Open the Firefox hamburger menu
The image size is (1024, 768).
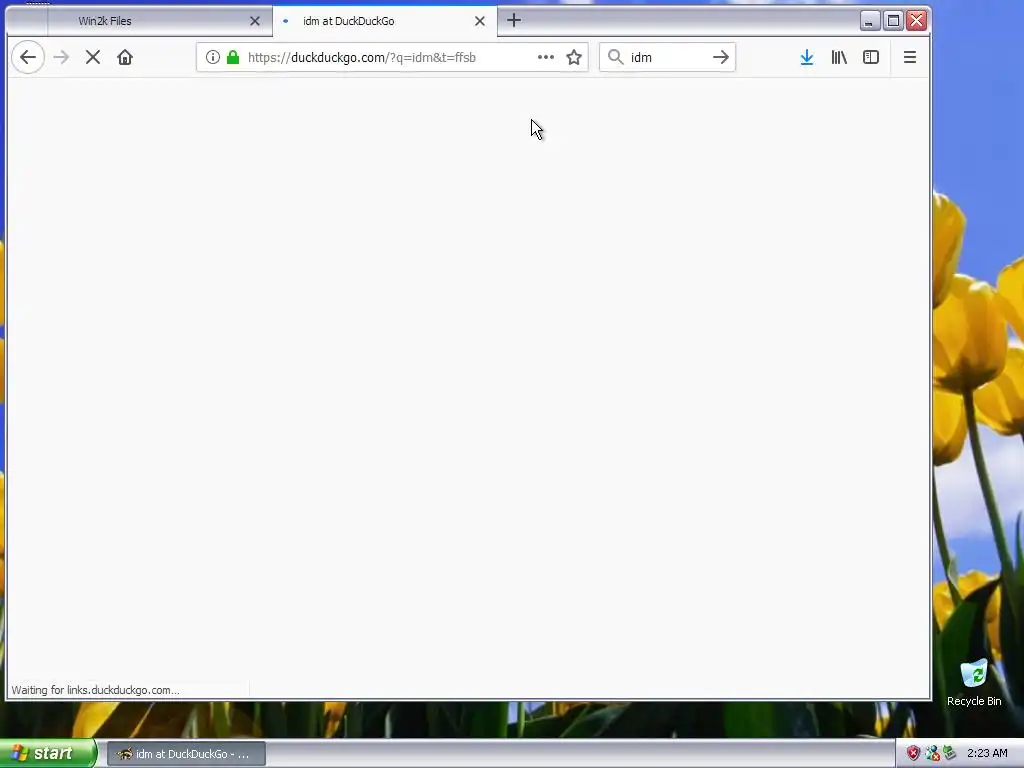coord(910,57)
